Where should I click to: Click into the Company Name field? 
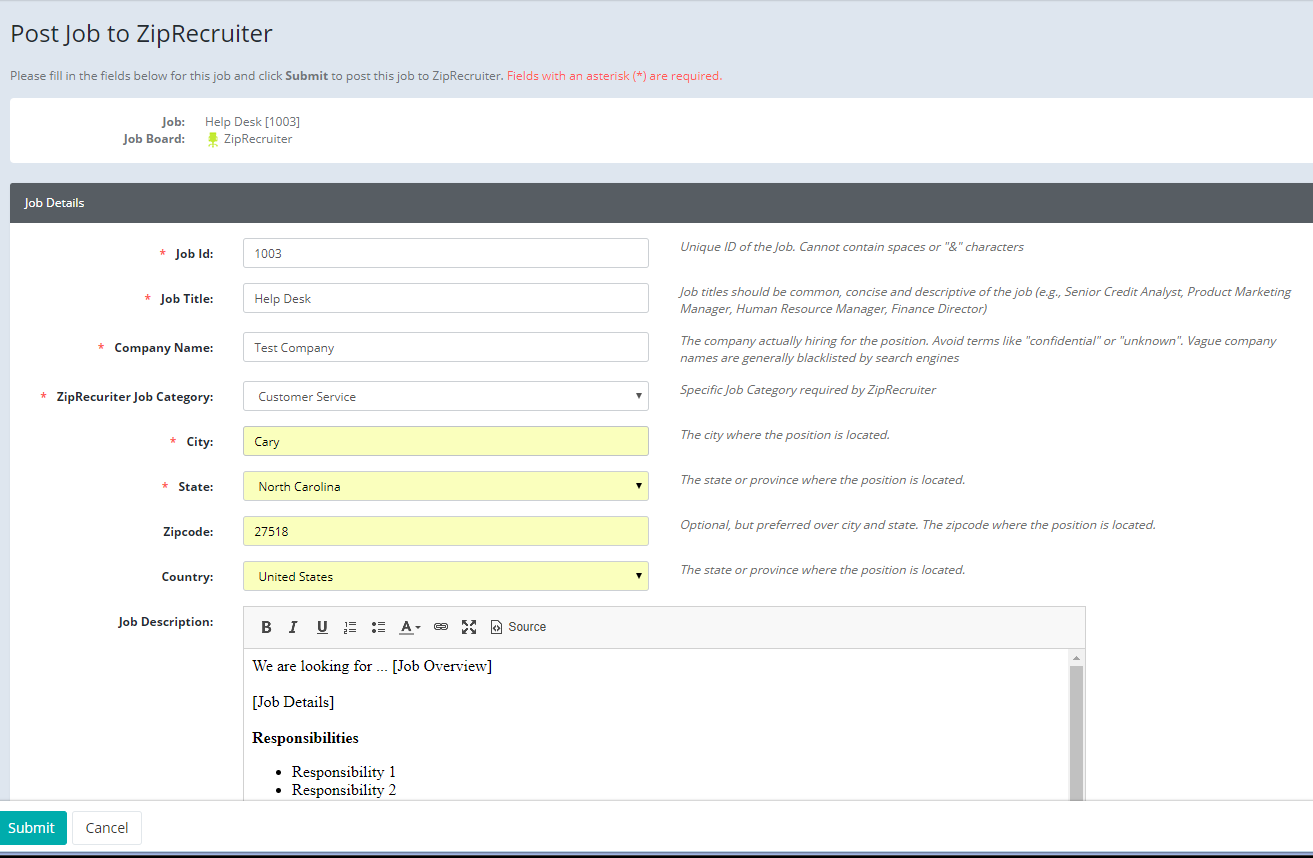445,347
